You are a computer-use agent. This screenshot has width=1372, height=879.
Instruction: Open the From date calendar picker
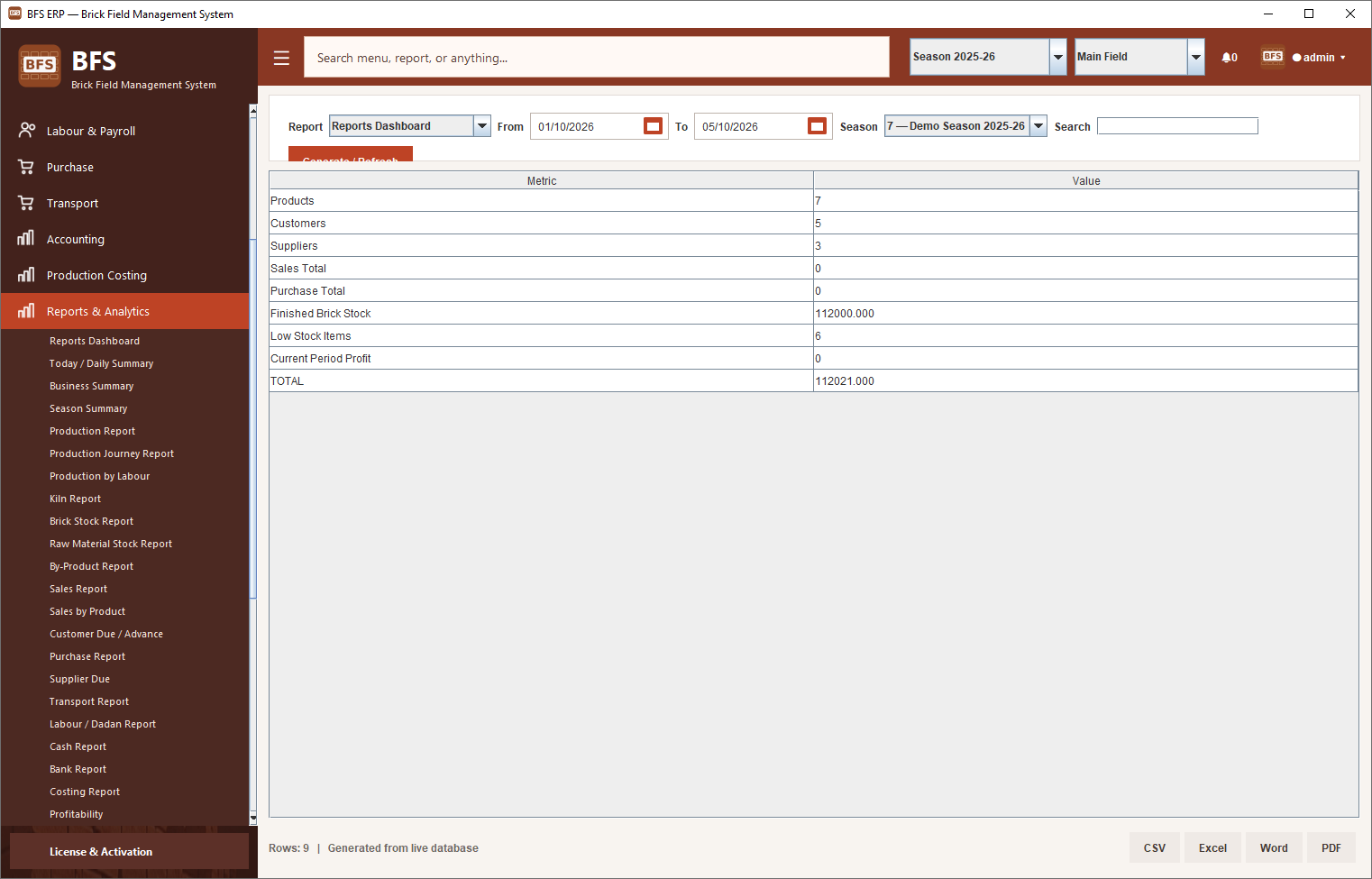[x=654, y=126]
